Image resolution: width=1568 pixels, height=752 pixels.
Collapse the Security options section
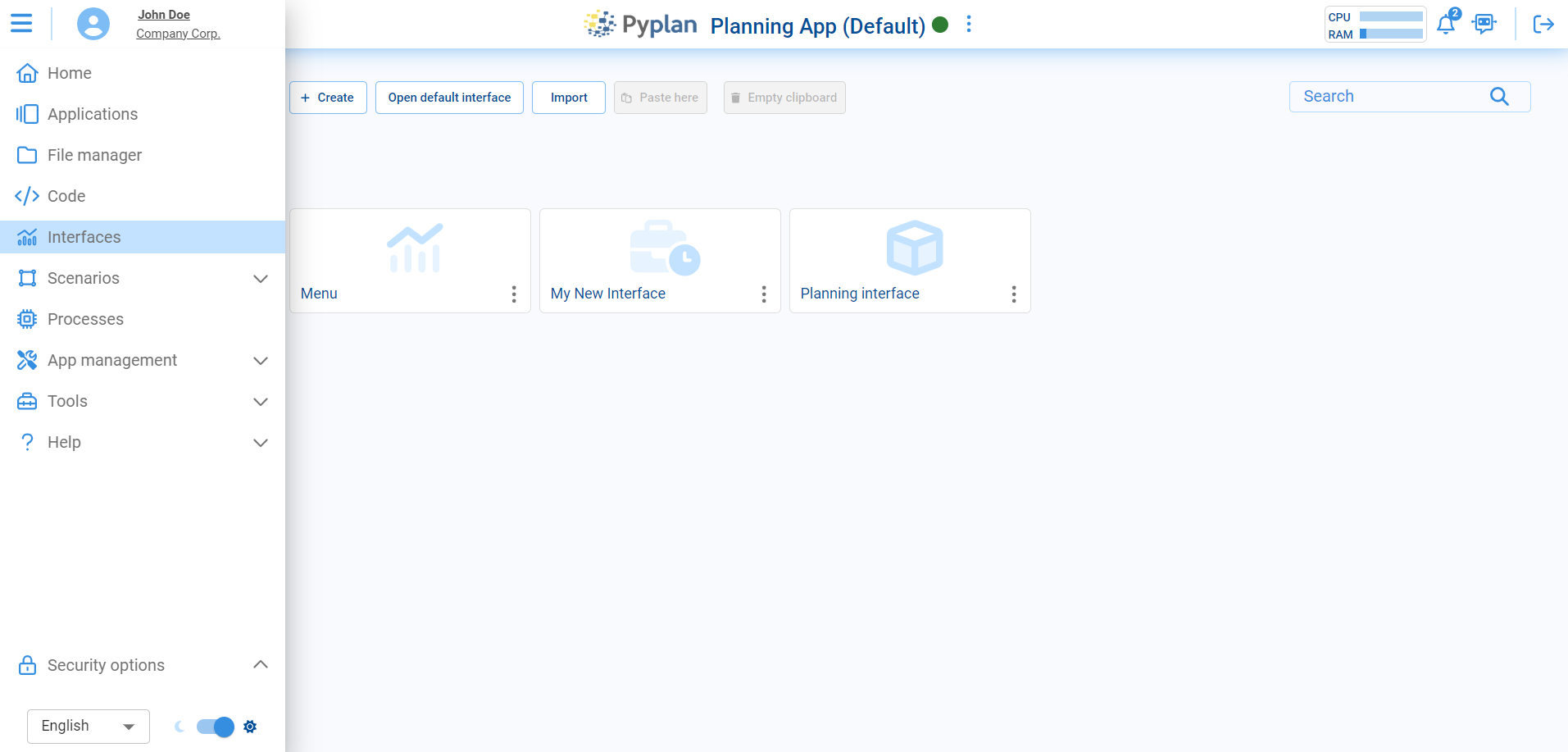click(260, 664)
